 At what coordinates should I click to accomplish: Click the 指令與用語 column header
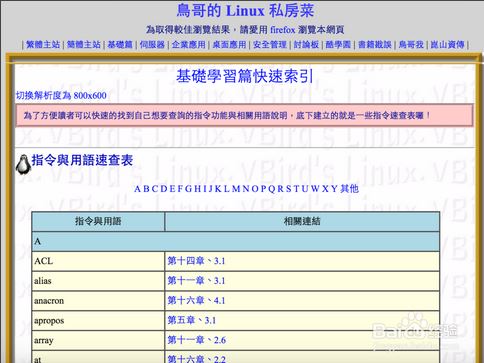coord(98,221)
